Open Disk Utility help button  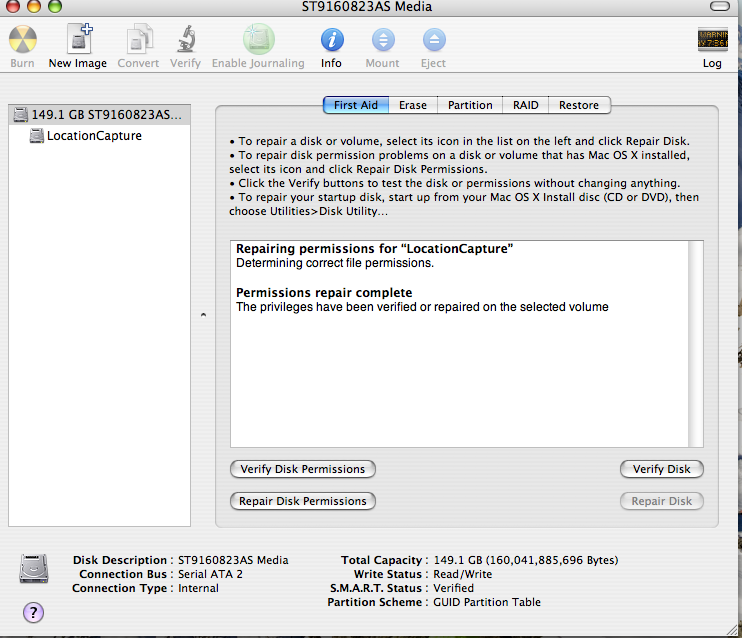pos(33,612)
